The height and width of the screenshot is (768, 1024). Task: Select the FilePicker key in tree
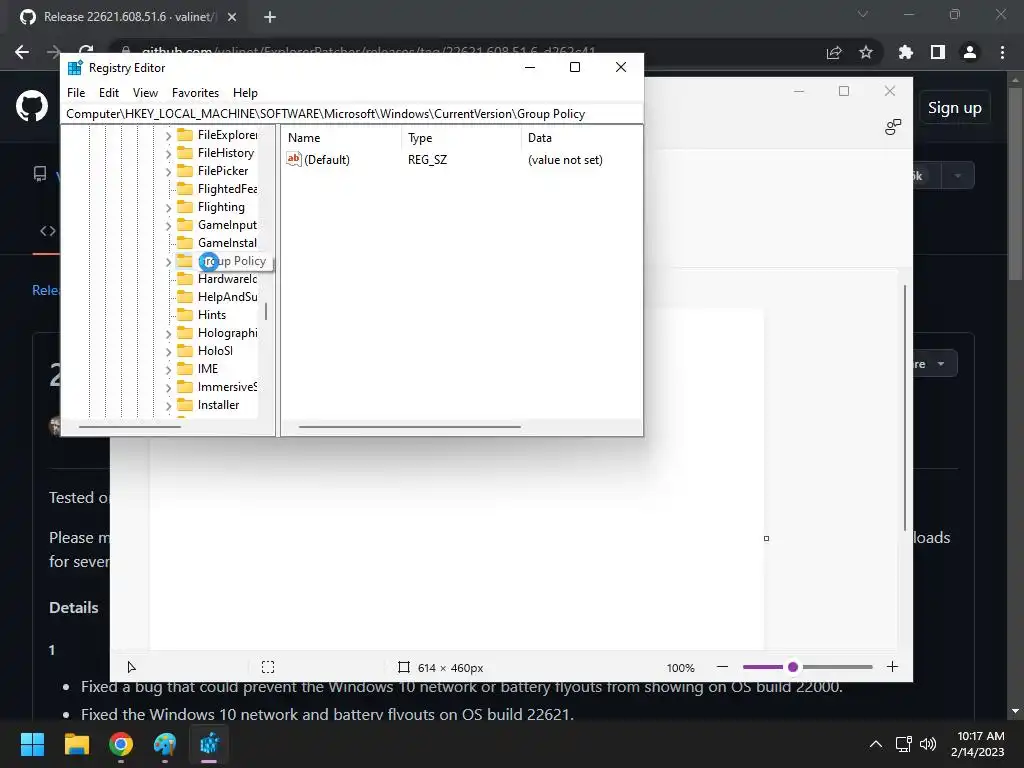pyautogui.click(x=223, y=170)
